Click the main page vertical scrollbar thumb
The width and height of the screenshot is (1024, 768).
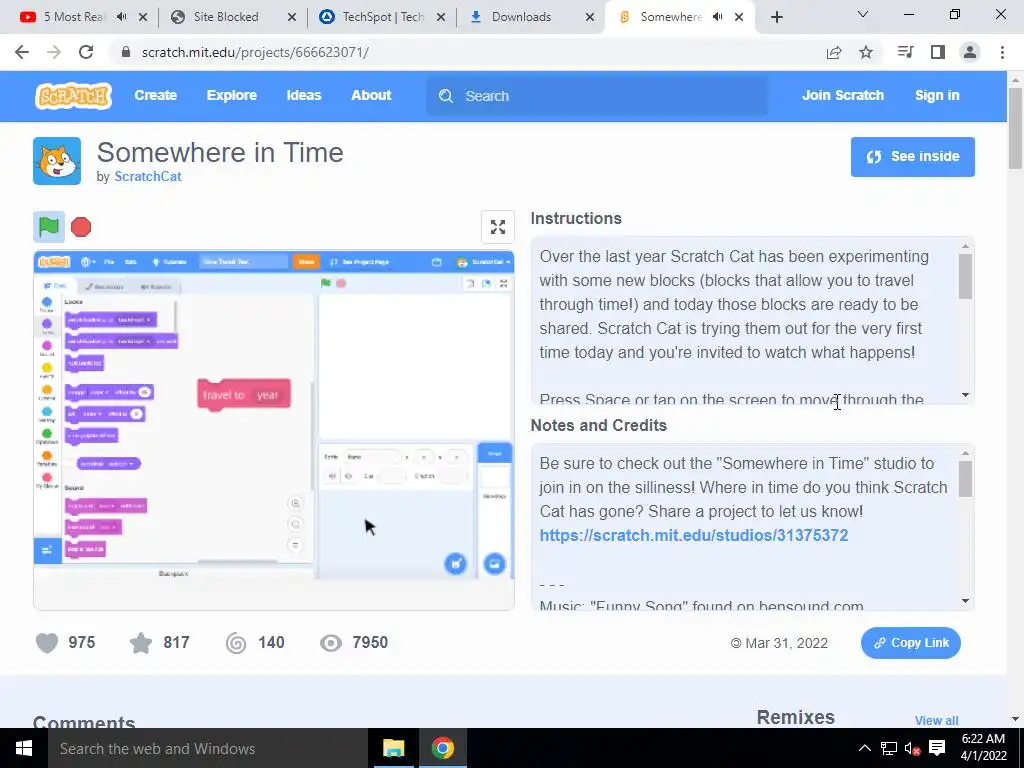[1016, 128]
